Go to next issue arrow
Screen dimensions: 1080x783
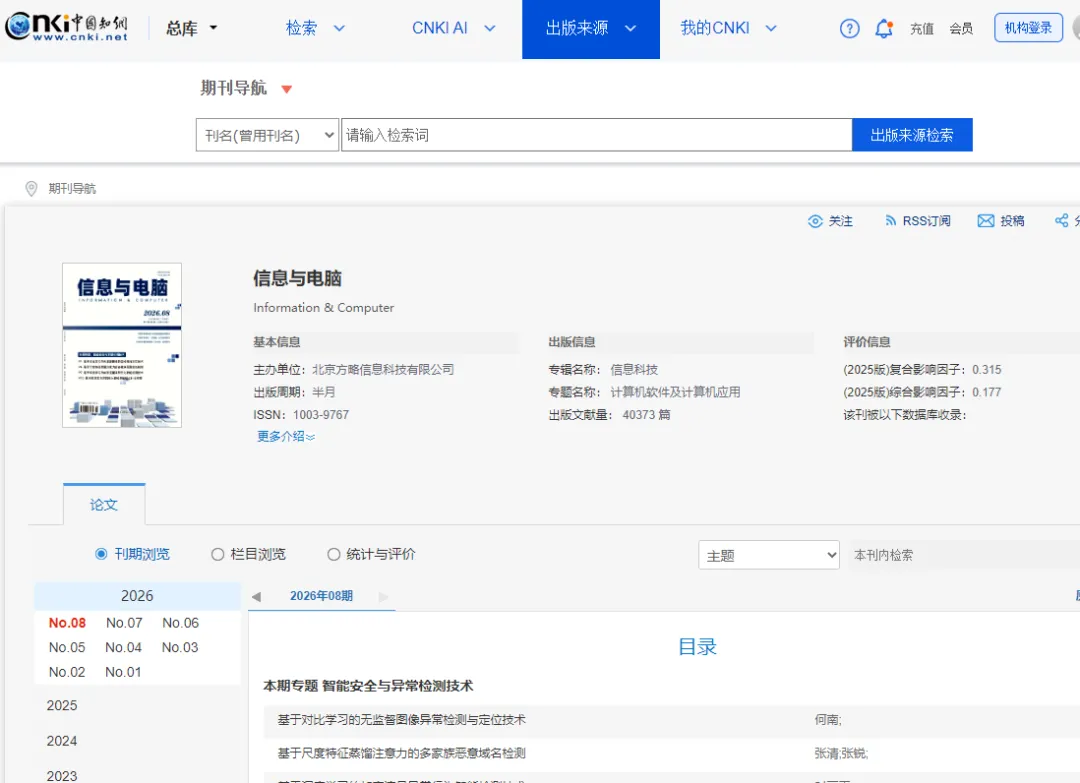coord(384,597)
